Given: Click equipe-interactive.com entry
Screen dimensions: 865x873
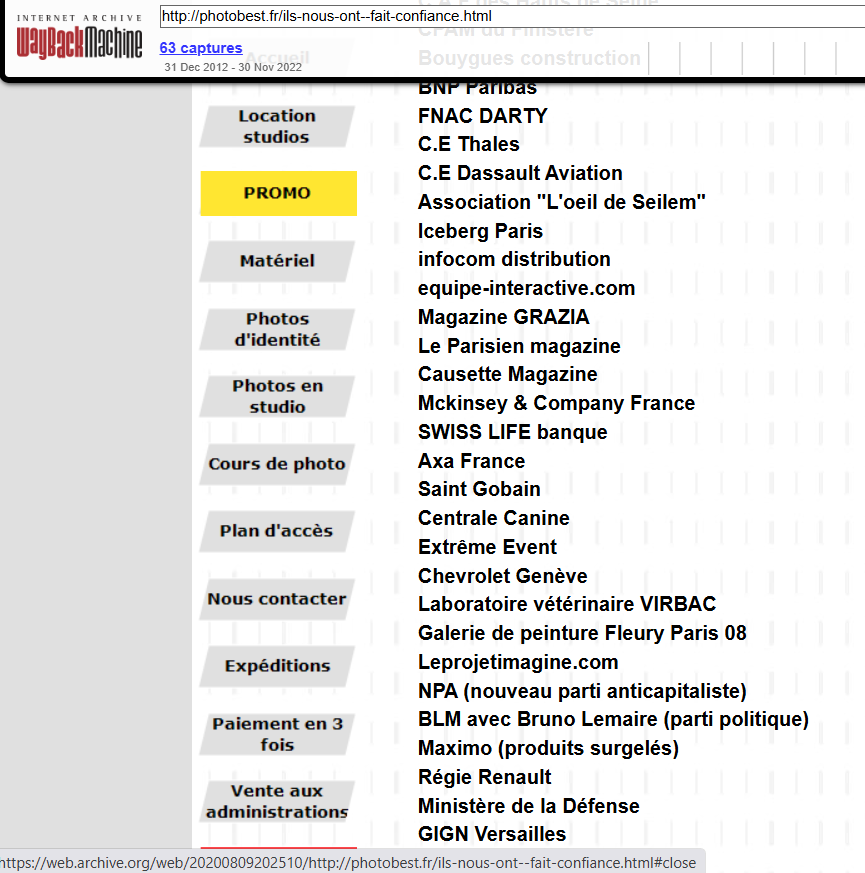Looking at the screenshot, I should click(527, 288).
